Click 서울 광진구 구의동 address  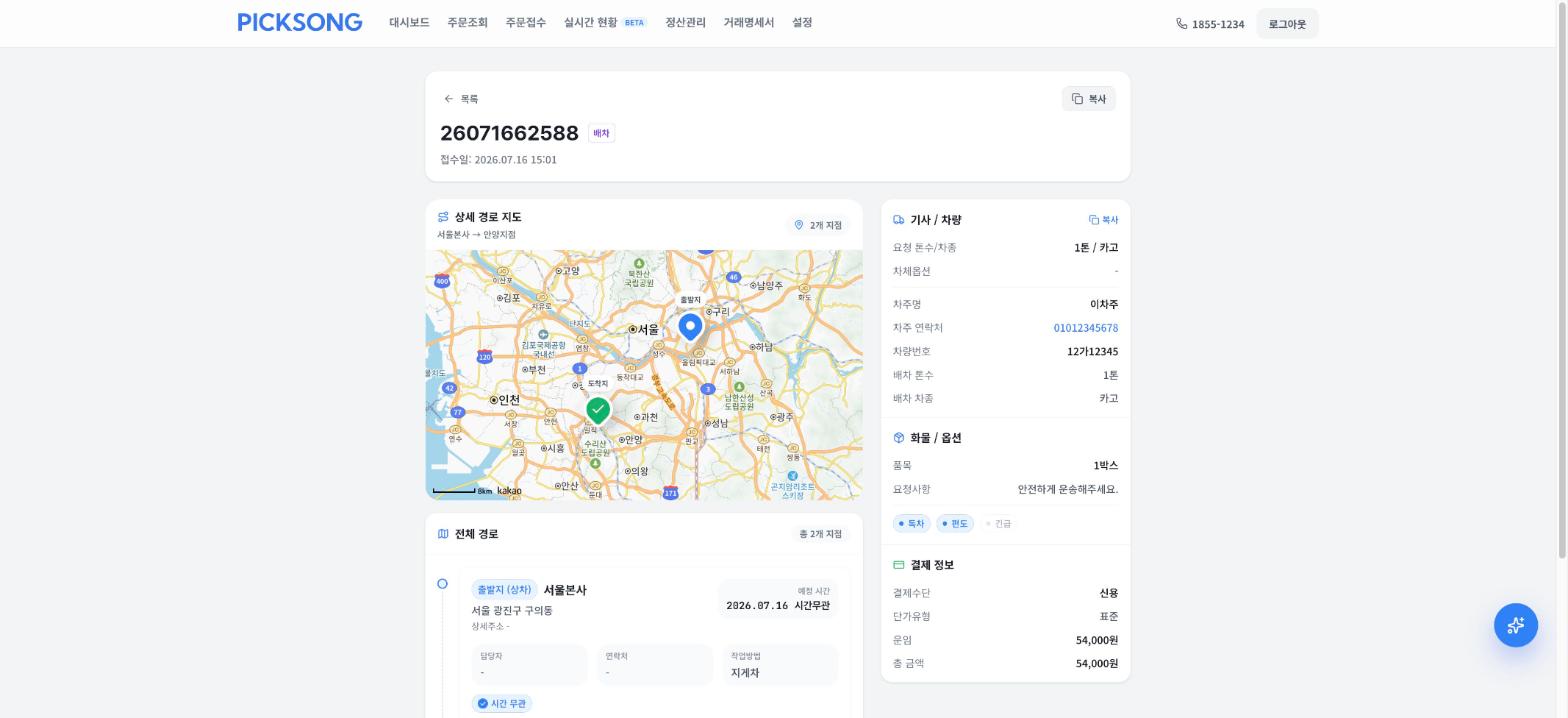pyautogui.click(x=512, y=611)
